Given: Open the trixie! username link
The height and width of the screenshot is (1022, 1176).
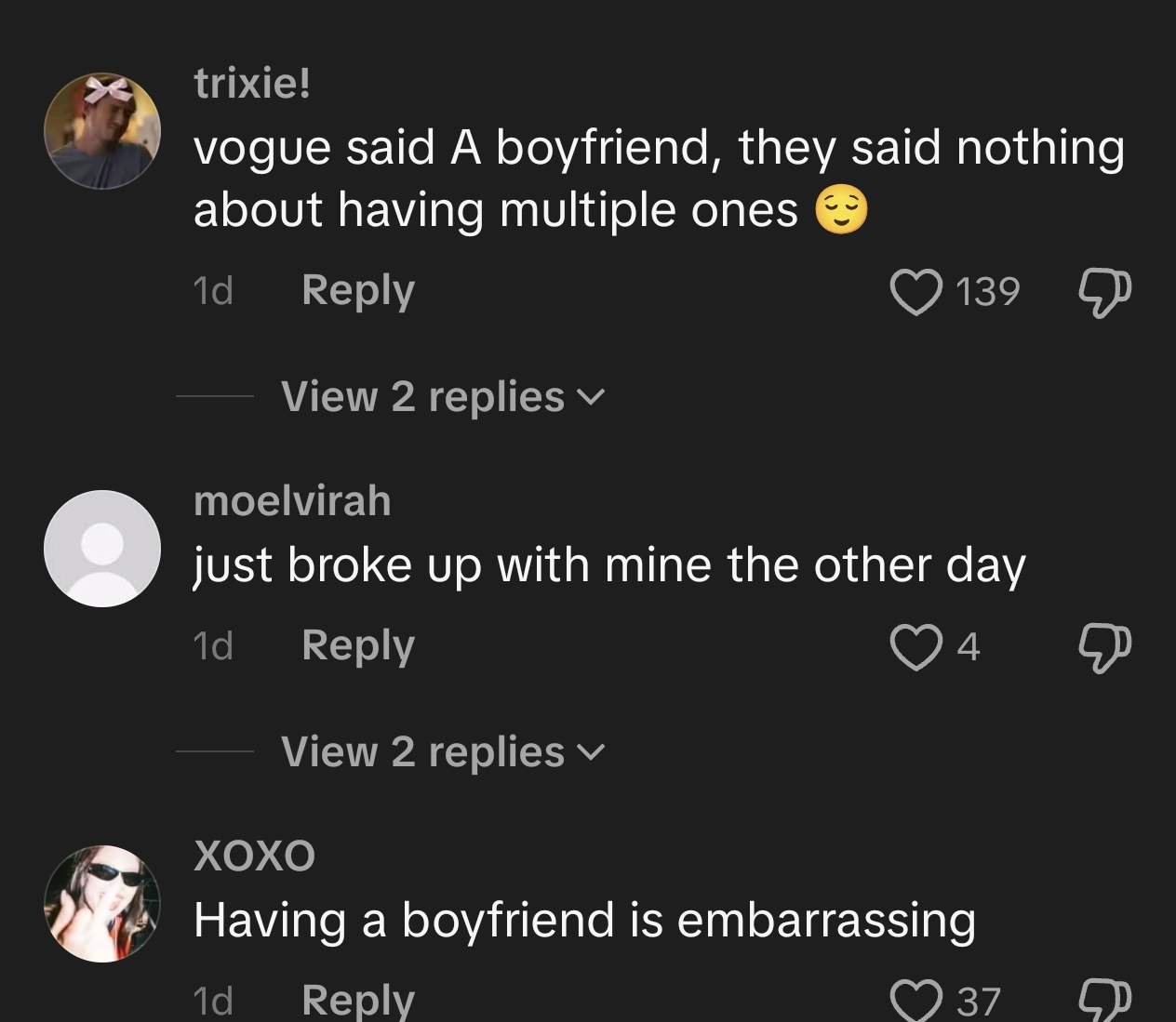Looking at the screenshot, I should (252, 85).
